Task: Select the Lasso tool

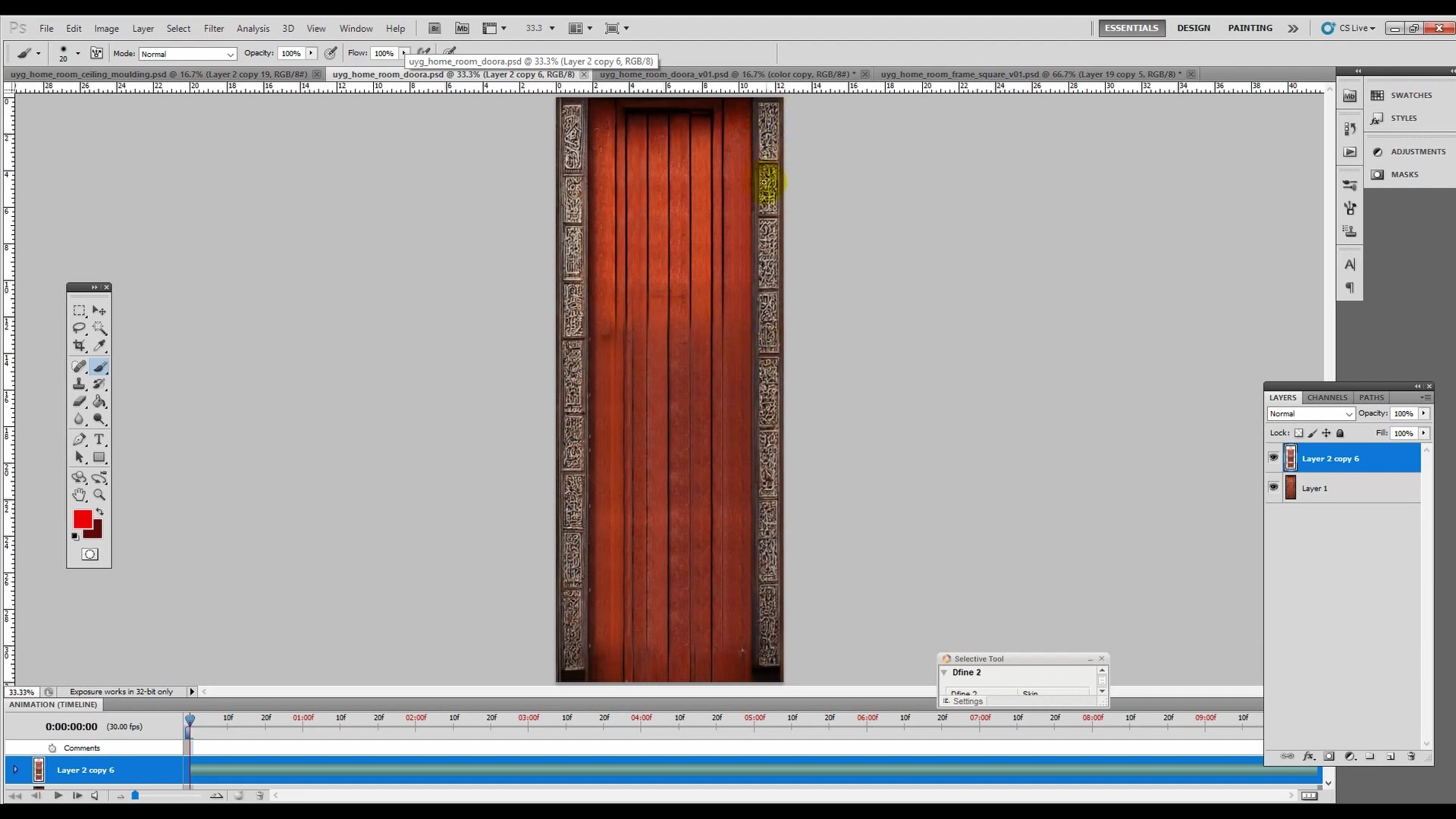Action: 79,328
